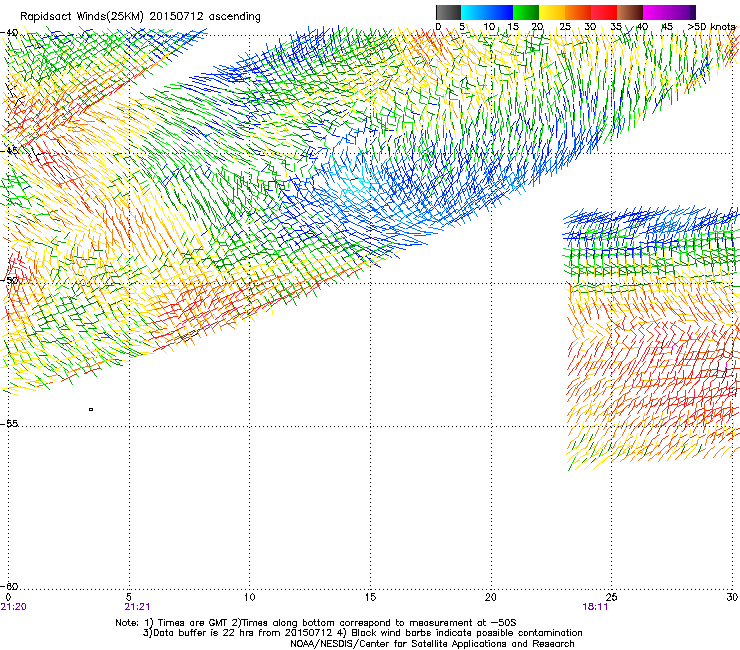Click the '20' longitude label on bottom axis
Viewport: 740px width, 650px height.
[490, 597]
